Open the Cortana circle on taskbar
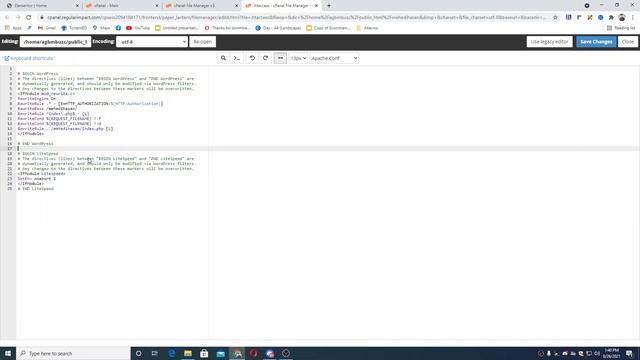 (139, 353)
